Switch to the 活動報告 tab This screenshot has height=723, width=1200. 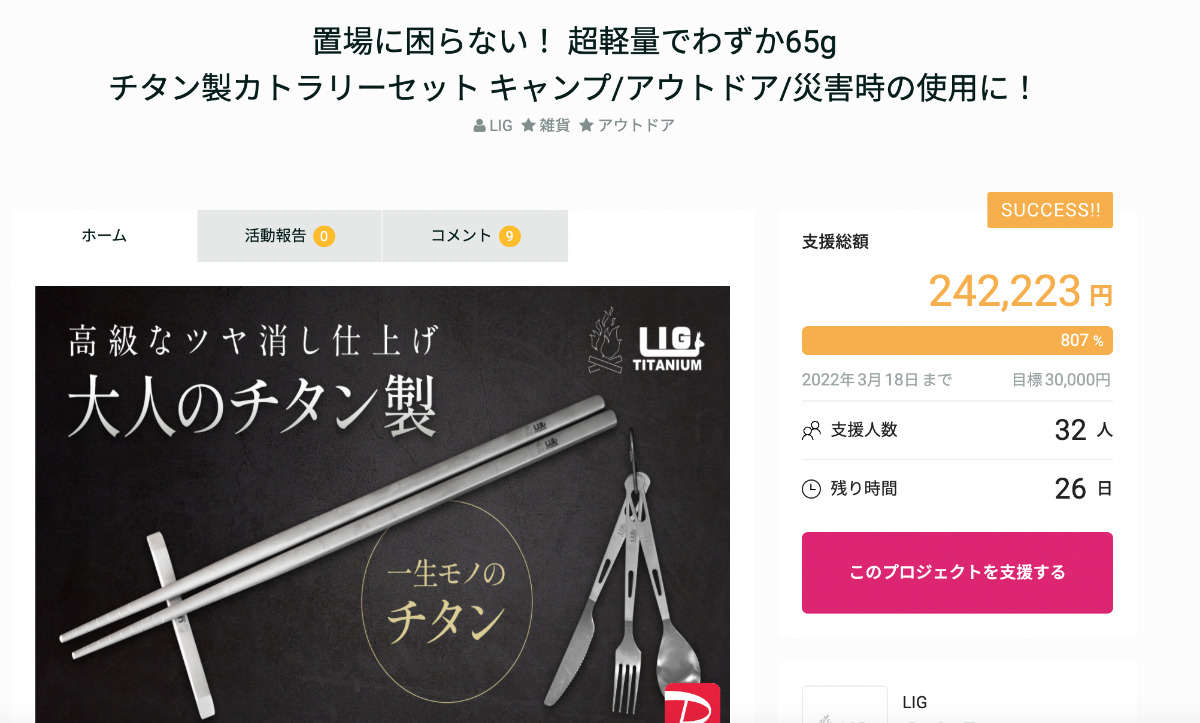(x=290, y=236)
